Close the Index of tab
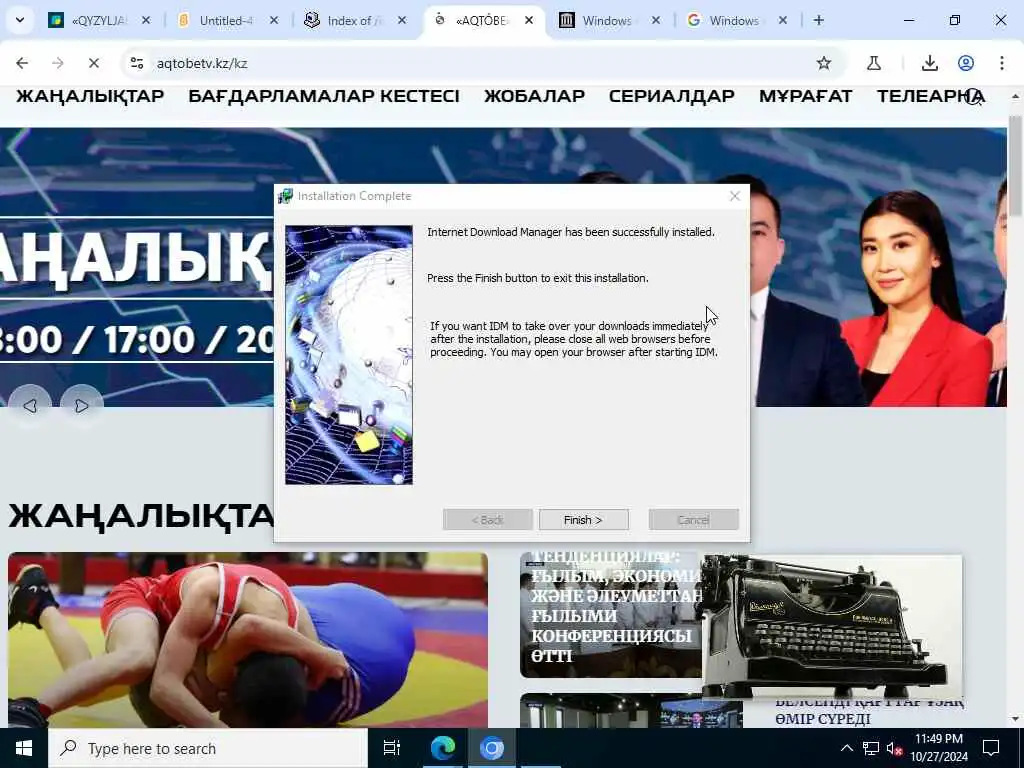This screenshot has width=1024, height=768. [x=402, y=21]
